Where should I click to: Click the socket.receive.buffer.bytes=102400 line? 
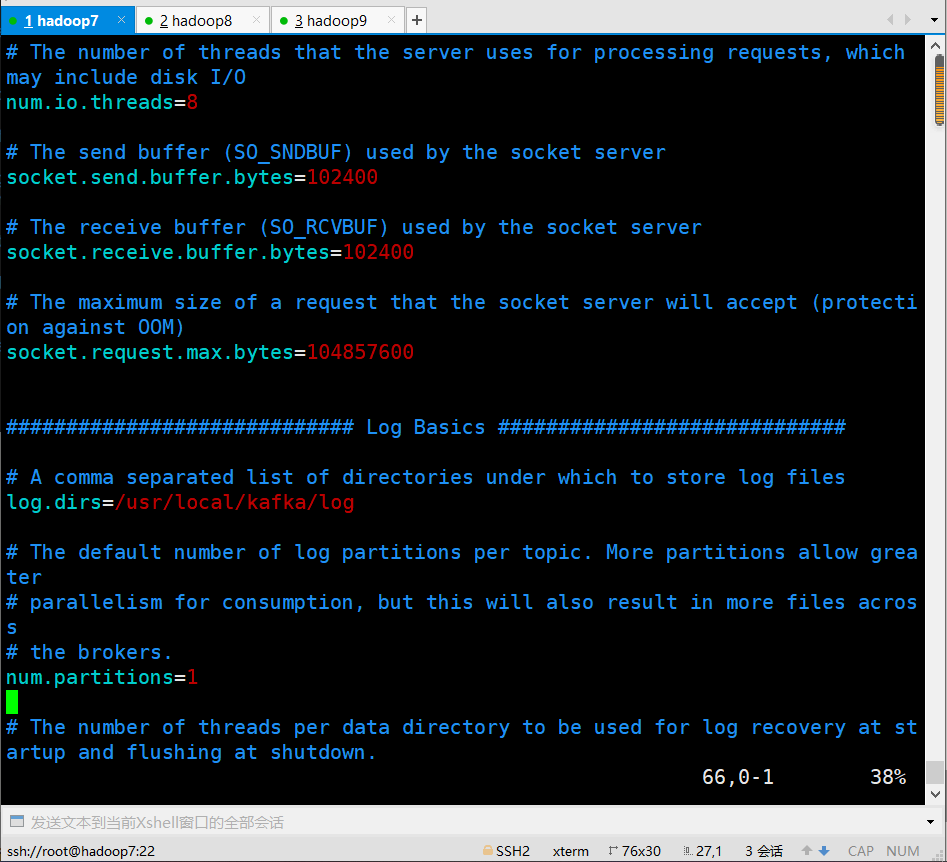(x=210, y=252)
